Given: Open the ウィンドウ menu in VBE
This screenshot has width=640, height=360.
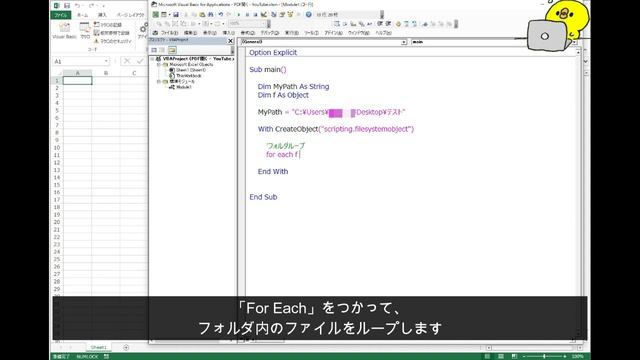Looking at the screenshot, I should pyautogui.click(x=358, y=33).
